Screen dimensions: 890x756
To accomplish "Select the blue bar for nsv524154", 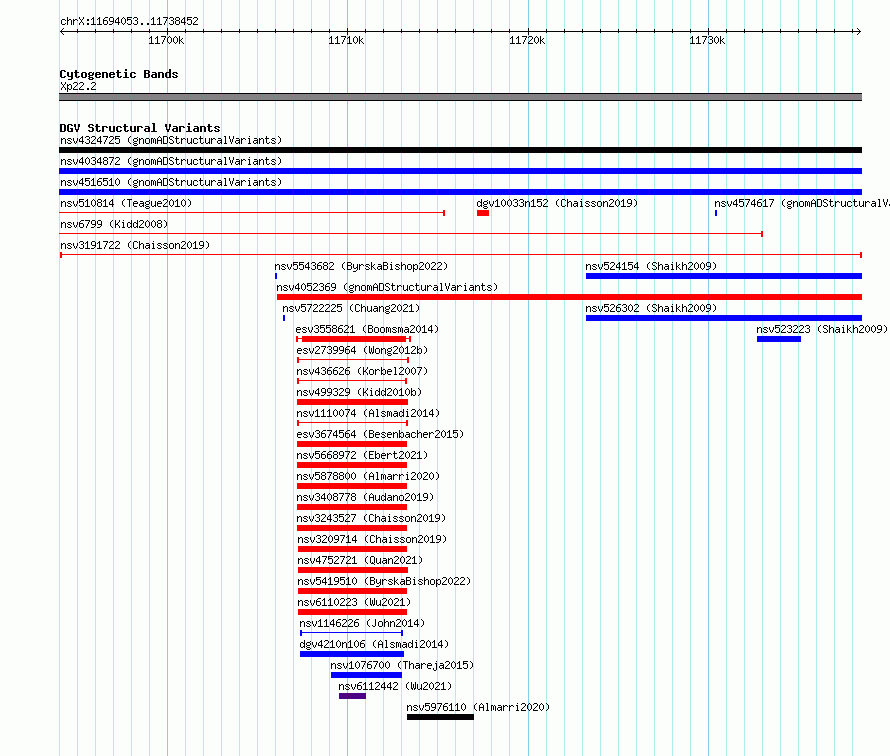I will 724,276.
